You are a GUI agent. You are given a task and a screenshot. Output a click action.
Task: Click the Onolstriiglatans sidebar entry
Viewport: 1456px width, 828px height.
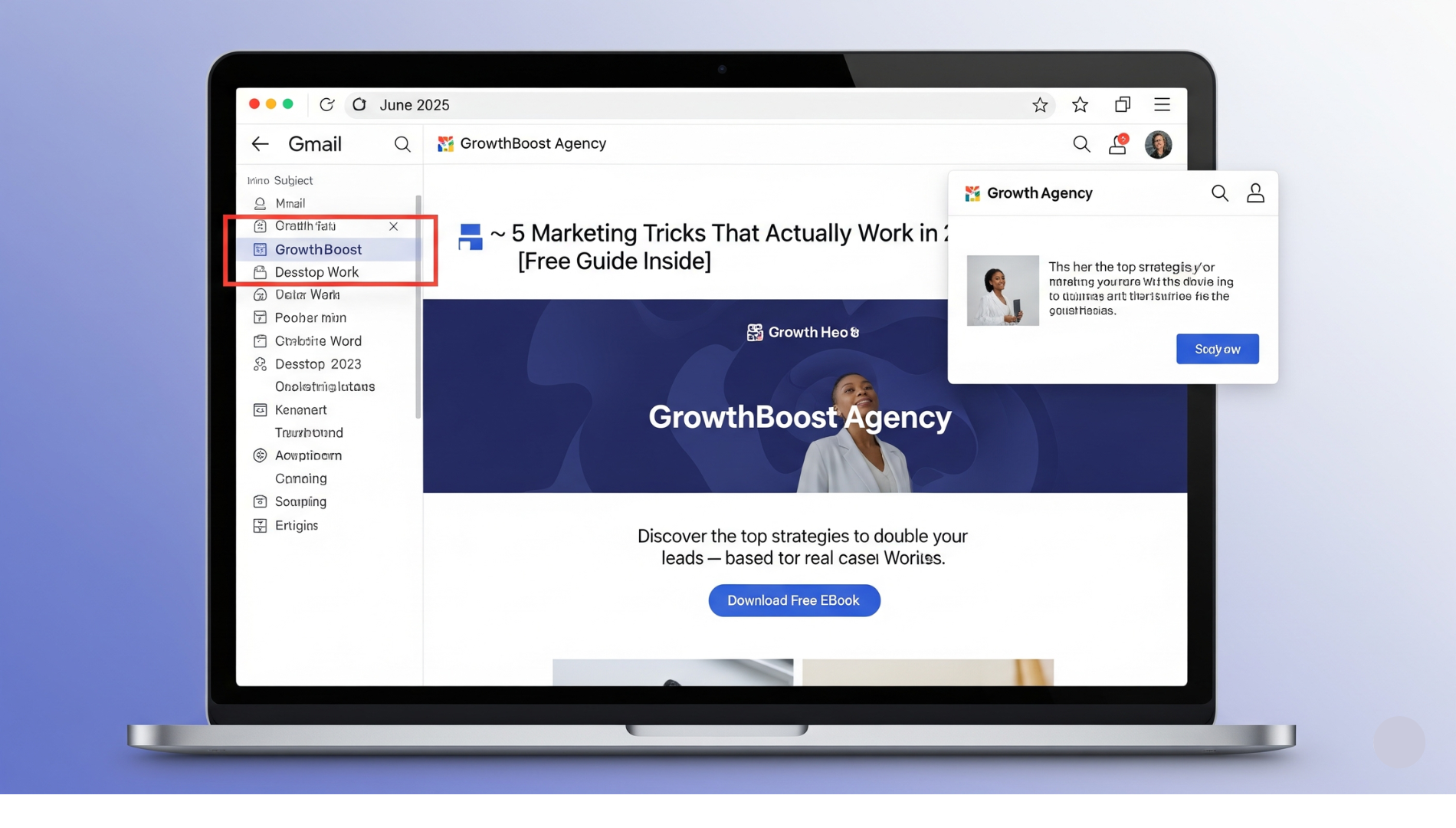pos(325,386)
